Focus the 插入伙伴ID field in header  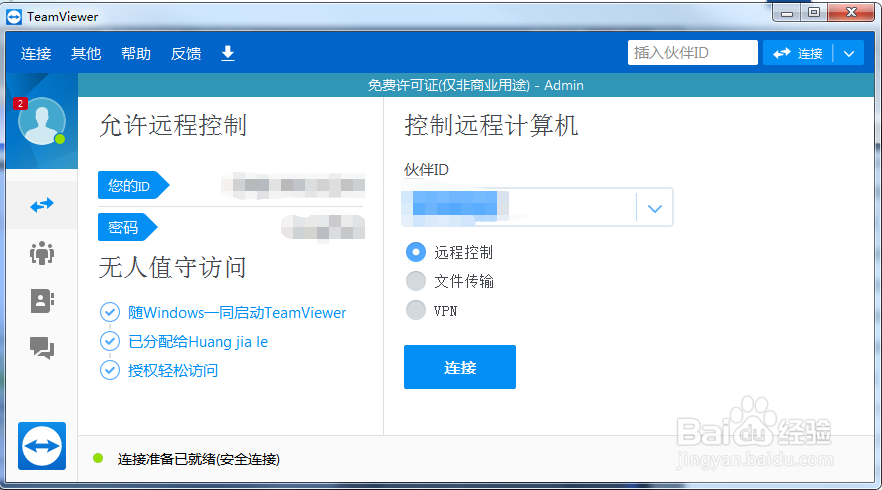tap(692, 53)
